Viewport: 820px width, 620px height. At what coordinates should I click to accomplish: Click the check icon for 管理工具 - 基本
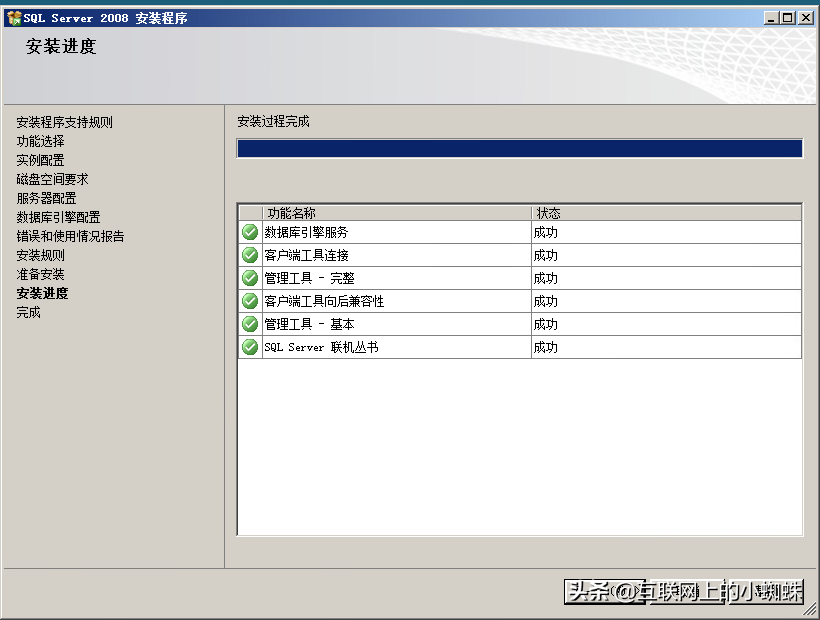[249, 324]
